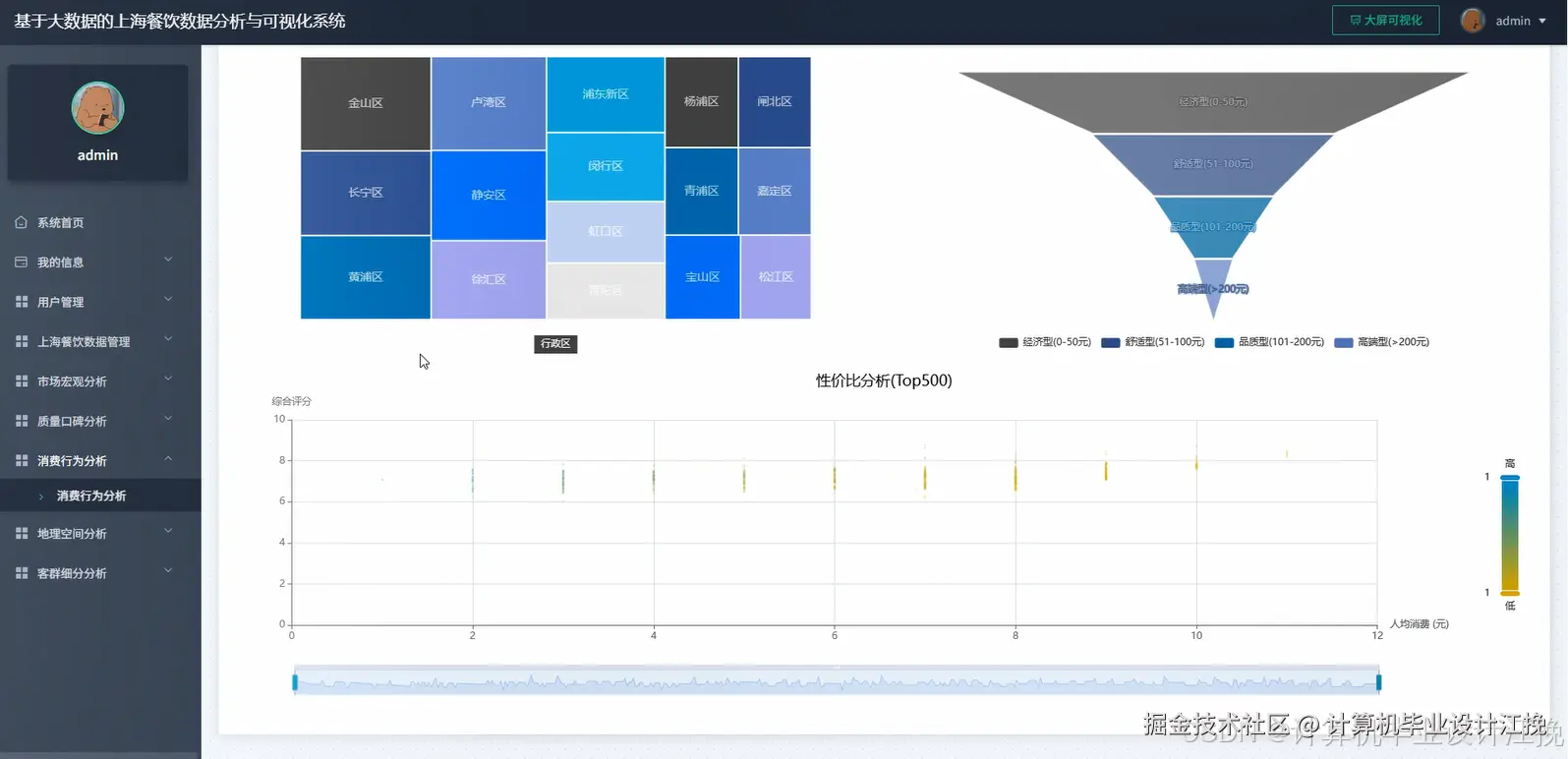Viewport: 1568px width, 759px height.
Task: Click the 舒适型(51-100元) funnel segment
Action: pyautogui.click(x=1213, y=164)
